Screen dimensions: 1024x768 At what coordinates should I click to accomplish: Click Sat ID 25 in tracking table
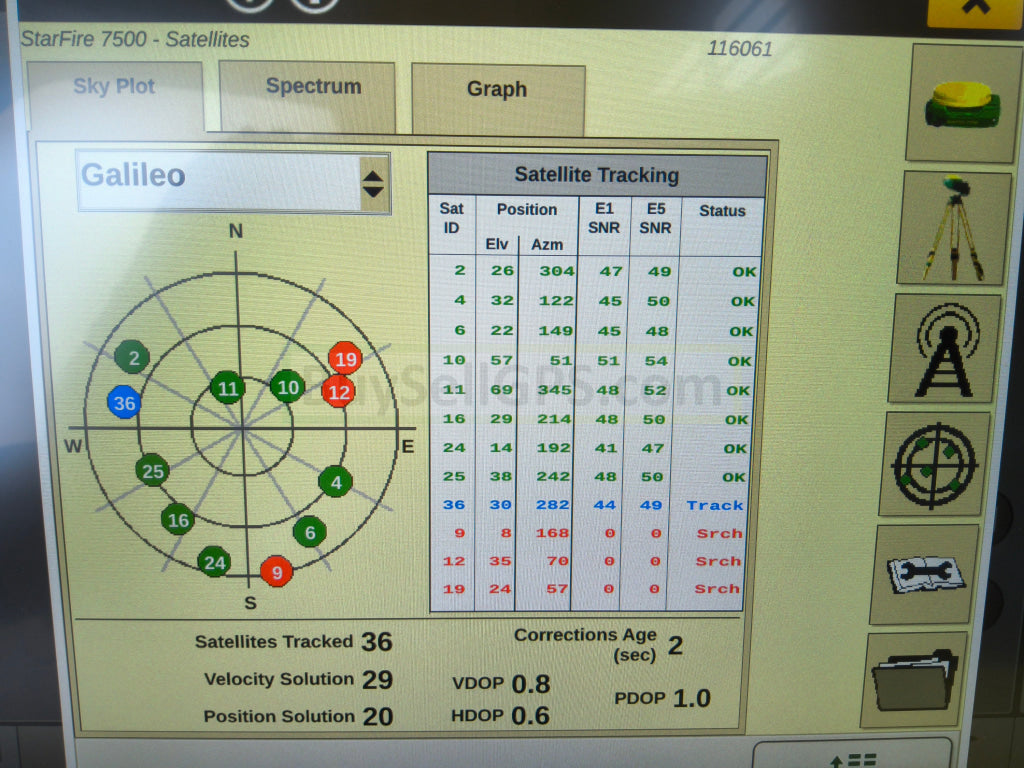coord(454,476)
